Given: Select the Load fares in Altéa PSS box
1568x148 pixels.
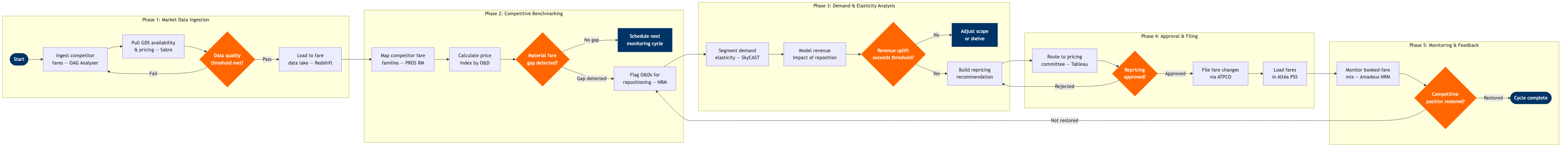Looking at the screenshot, I should click(1285, 74).
